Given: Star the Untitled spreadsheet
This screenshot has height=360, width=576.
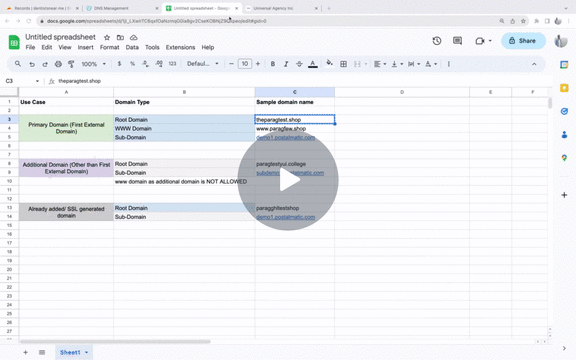Looking at the screenshot, I should point(107,37).
